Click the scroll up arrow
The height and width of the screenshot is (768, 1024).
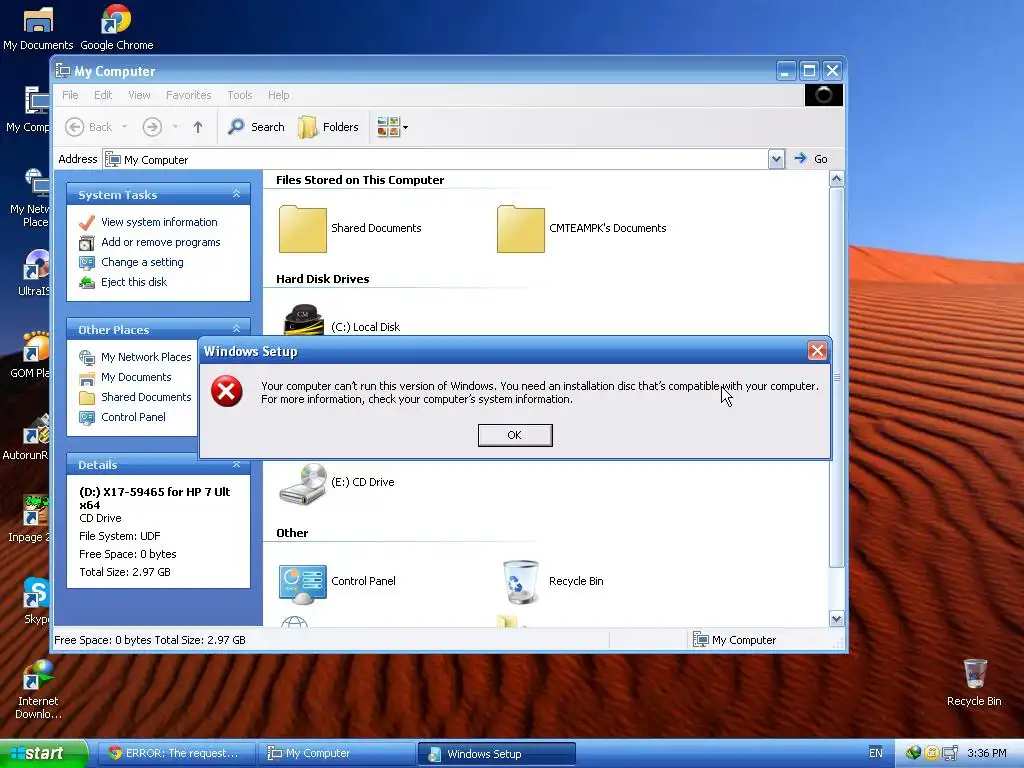pos(837,179)
